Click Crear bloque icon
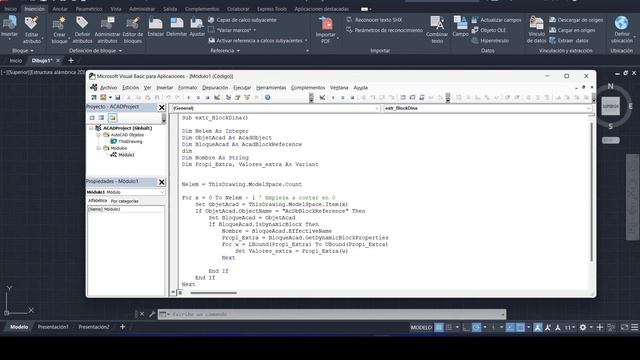640x360 pixels. [x=60, y=23]
